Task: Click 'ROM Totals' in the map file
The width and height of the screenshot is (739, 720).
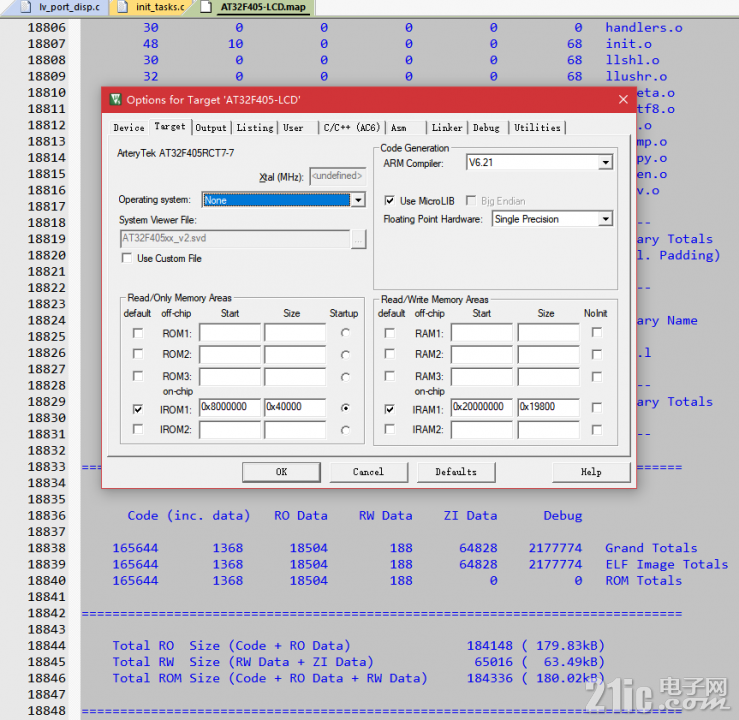Action: [x=643, y=581]
